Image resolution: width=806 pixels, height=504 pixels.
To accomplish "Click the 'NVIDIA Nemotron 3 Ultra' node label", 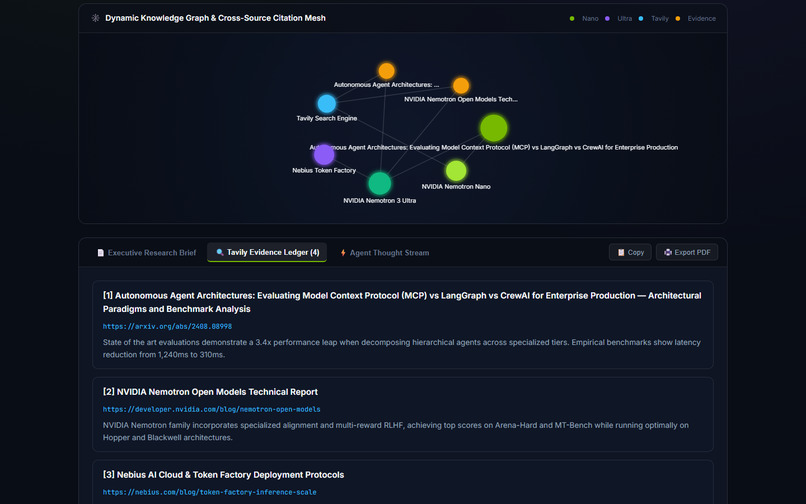I will point(380,201).
